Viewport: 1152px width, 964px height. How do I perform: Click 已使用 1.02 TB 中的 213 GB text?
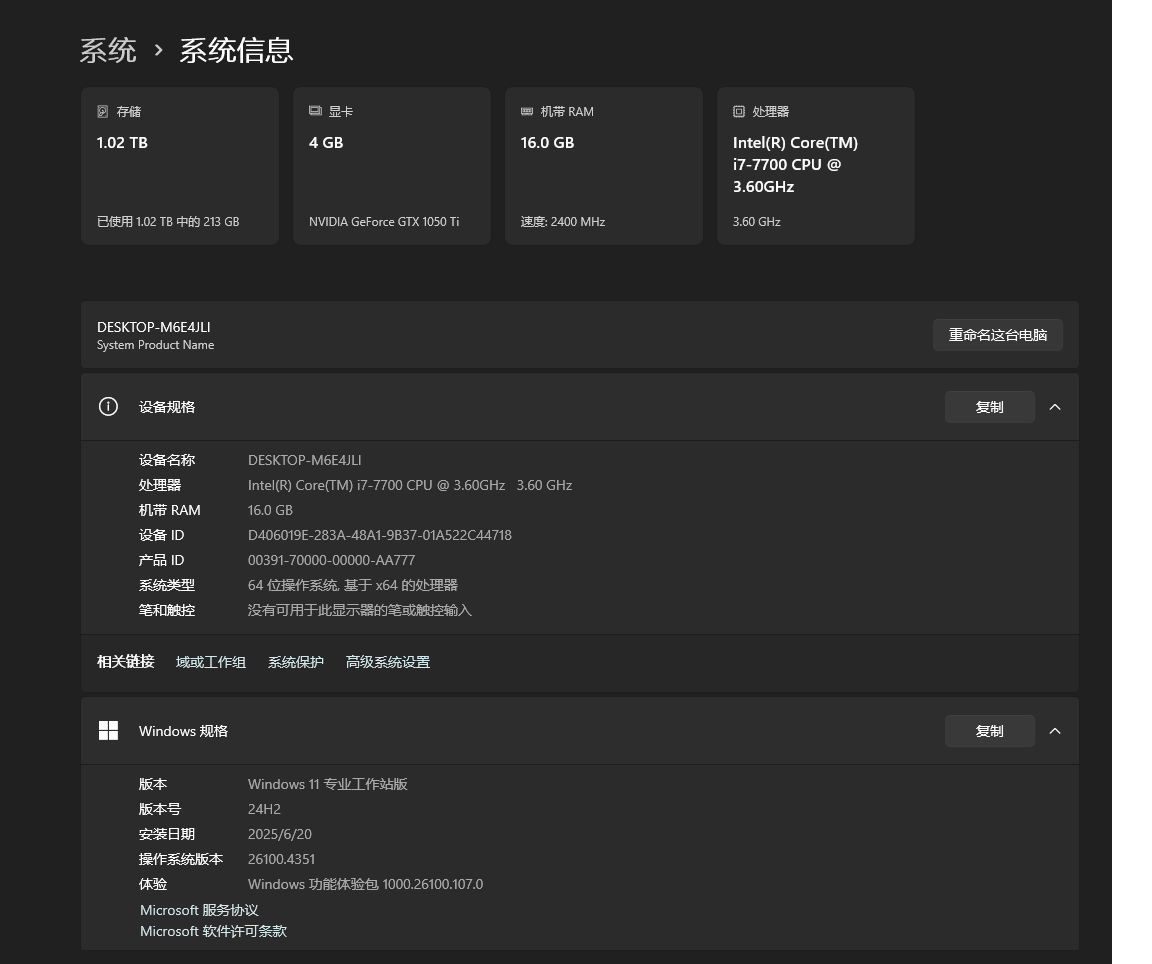click(168, 221)
